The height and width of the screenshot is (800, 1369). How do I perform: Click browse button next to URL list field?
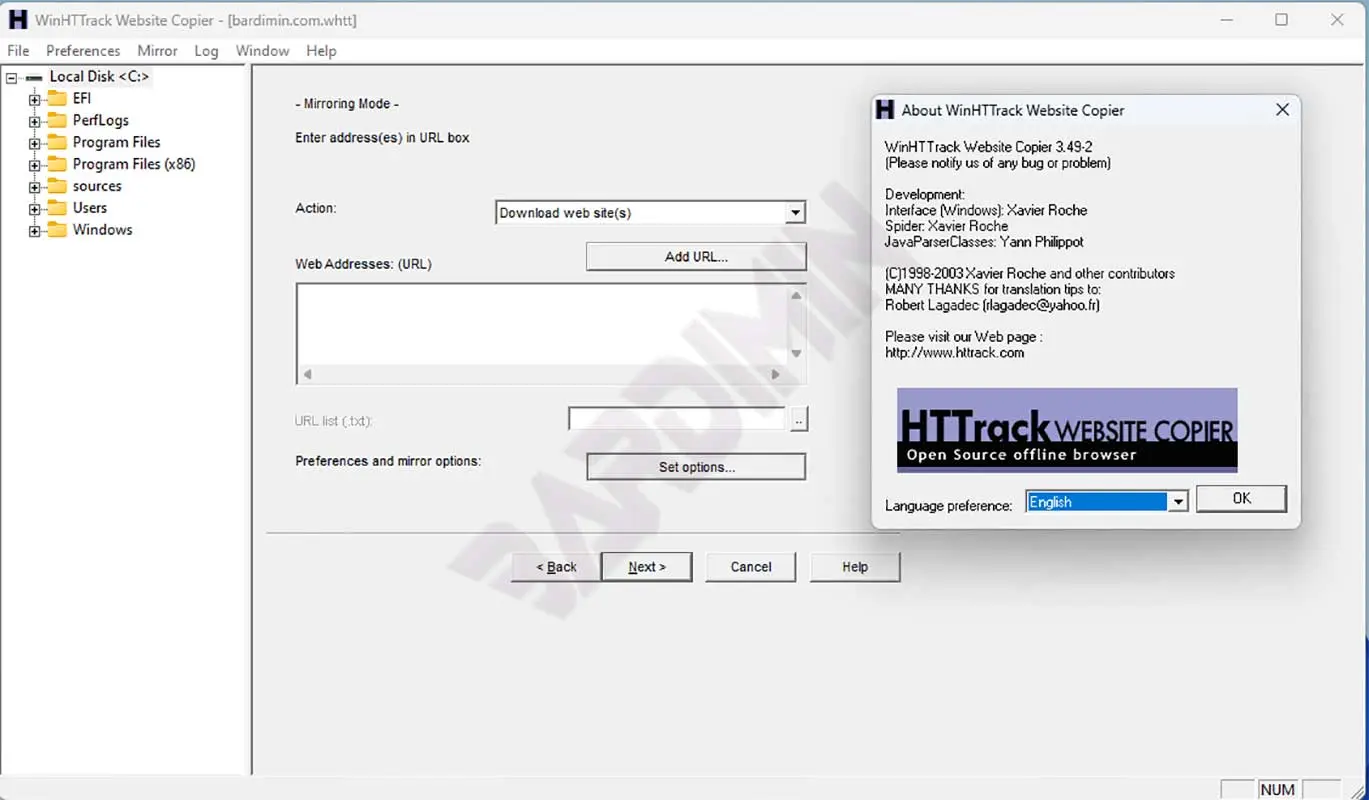pos(798,421)
